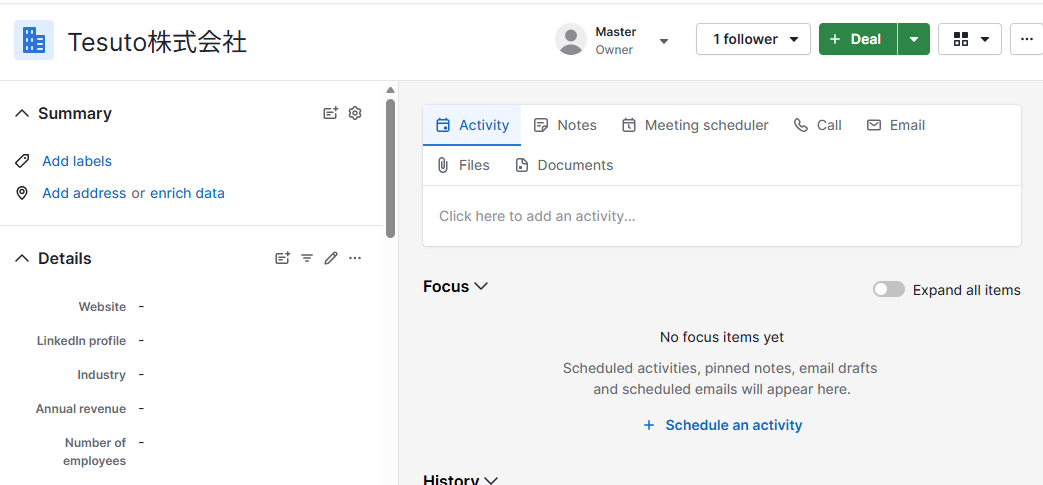Click the Add labels link
This screenshot has height=485, width=1043.
click(x=77, y=161)
